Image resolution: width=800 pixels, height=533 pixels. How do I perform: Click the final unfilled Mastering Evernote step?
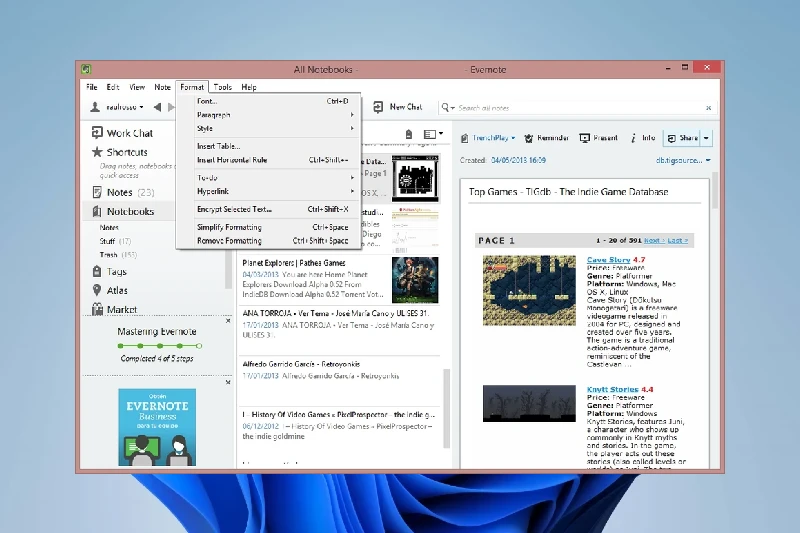click(199, 345)
